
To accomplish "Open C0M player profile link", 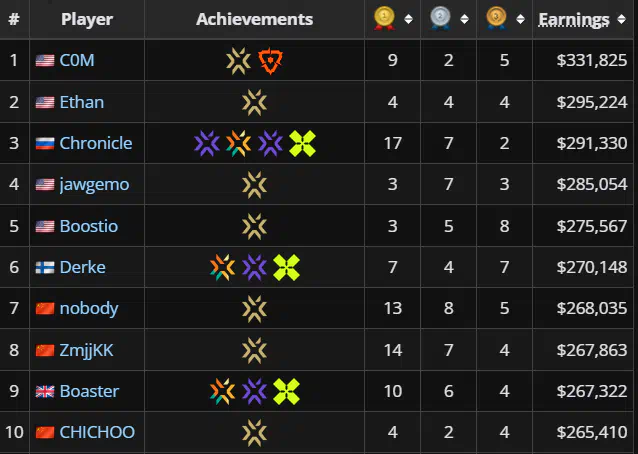I will (x=77, y=61).
